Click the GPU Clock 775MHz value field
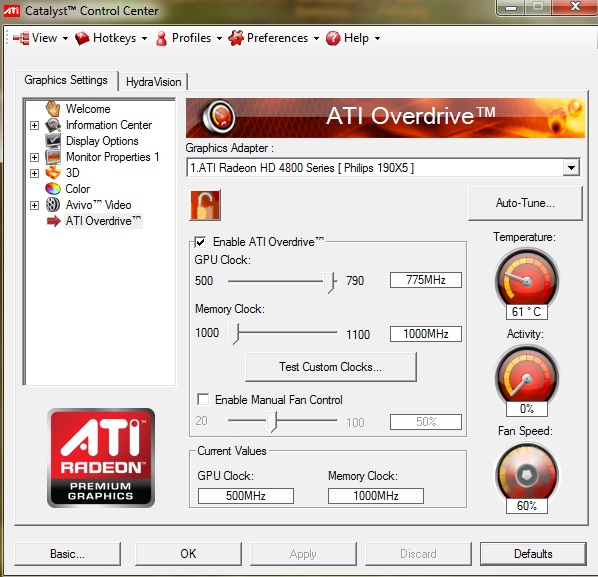Screen dimensions: 598x577 click(426, 280)
